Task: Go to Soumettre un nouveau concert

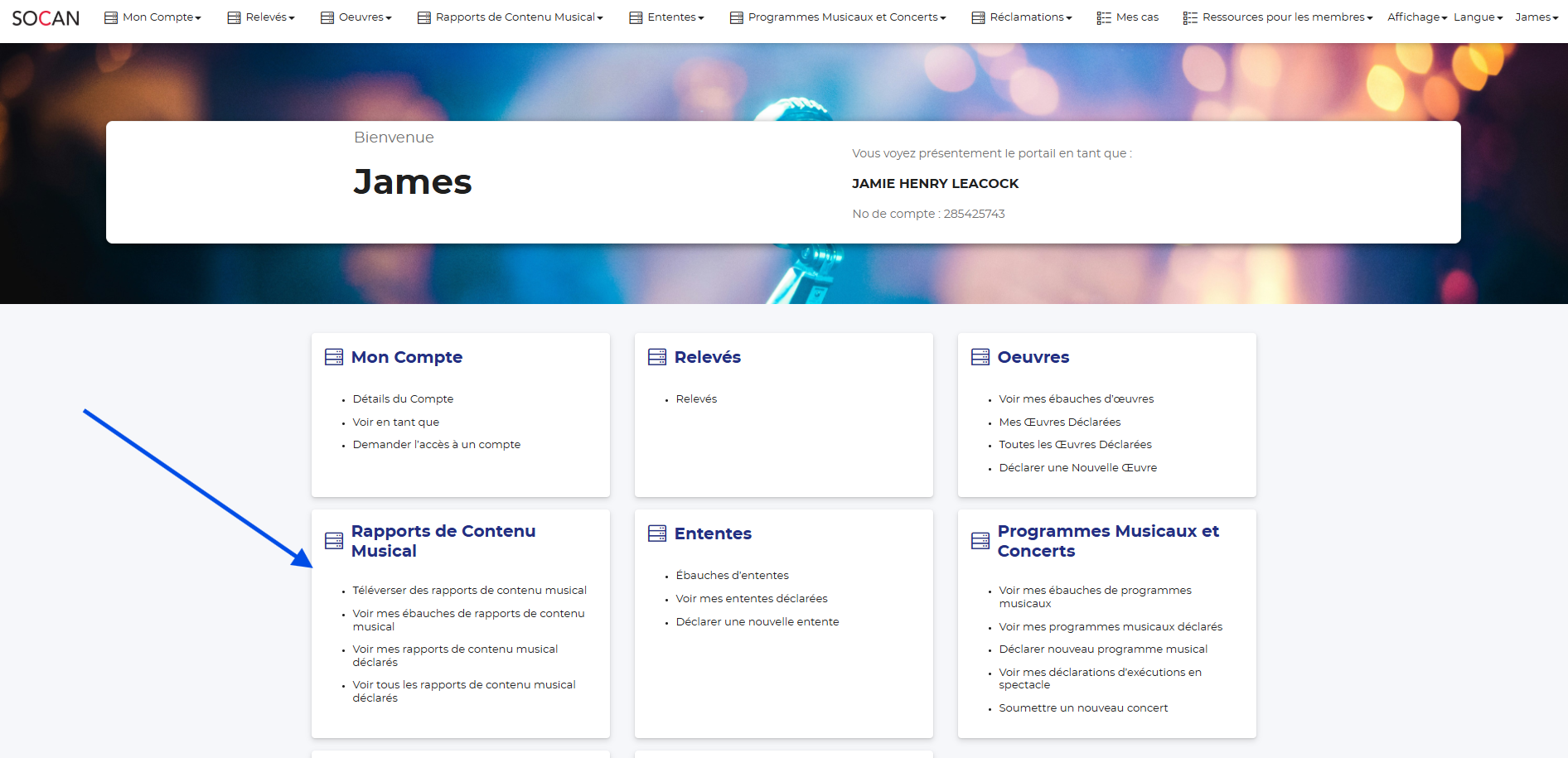Action: [1083, 708]
